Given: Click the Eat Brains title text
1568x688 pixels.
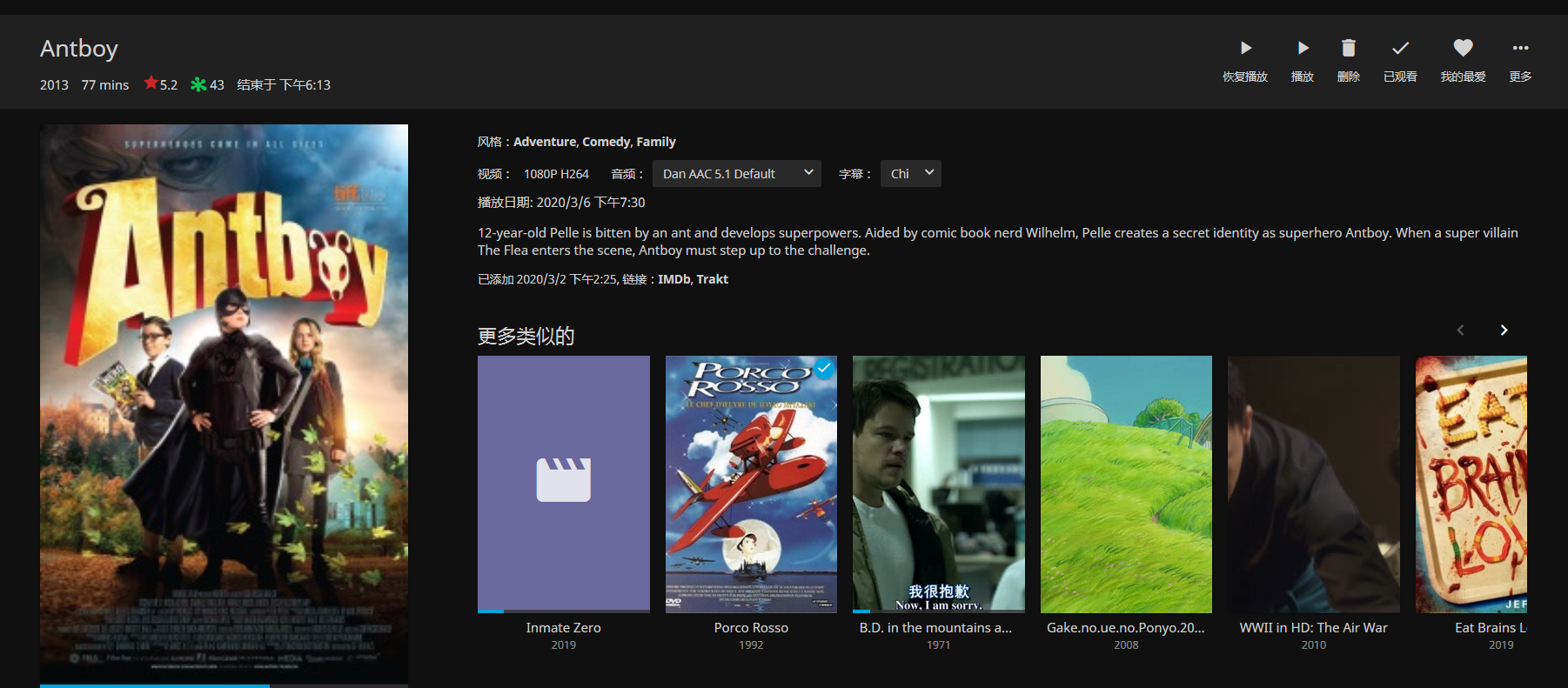Looking at the screenshot, I should (1491, 628).
